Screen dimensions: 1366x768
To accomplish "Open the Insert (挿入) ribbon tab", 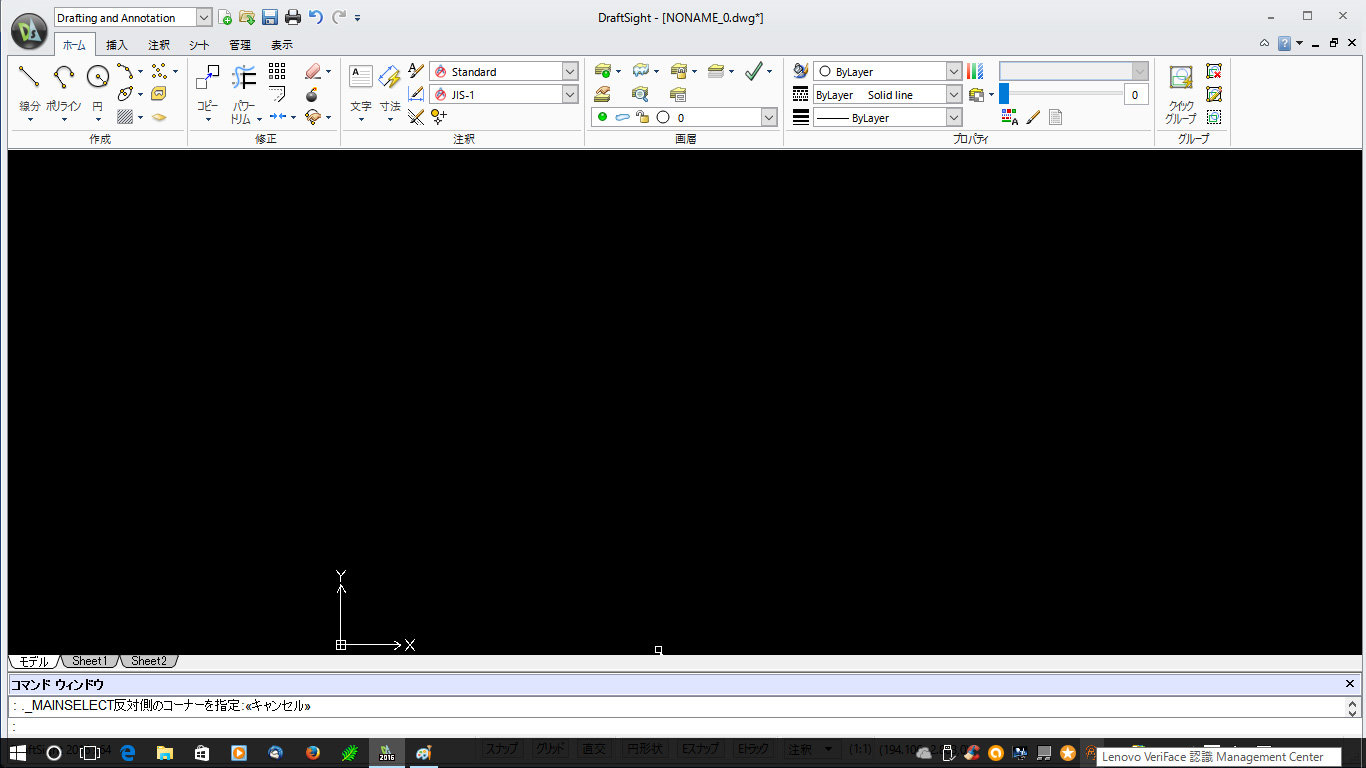I will (117, 45).
